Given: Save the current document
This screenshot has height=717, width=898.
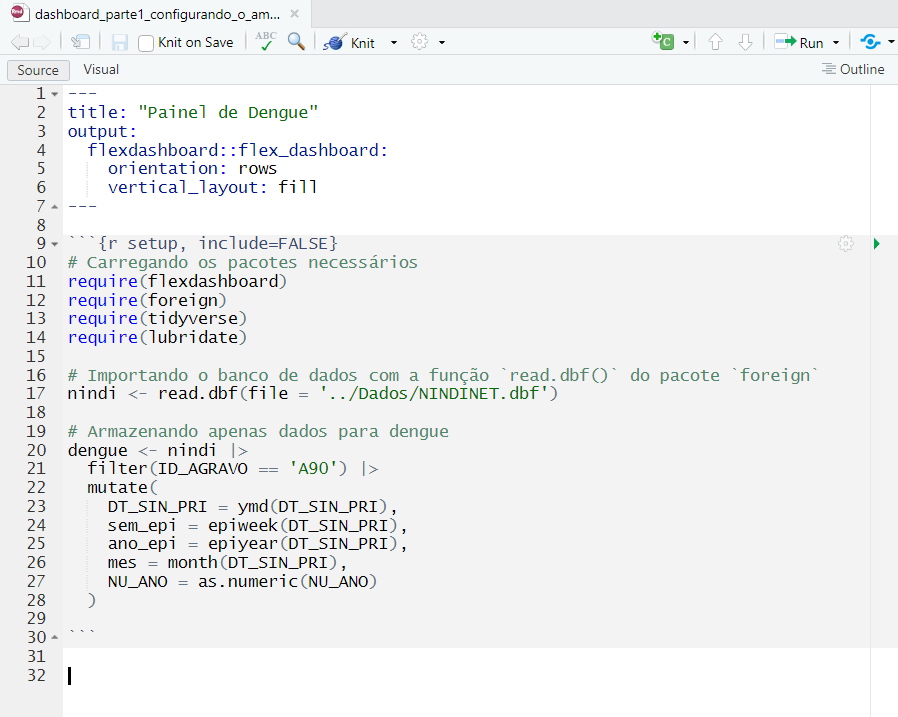Looking at the screenshot, I should [x=120, y=42].
